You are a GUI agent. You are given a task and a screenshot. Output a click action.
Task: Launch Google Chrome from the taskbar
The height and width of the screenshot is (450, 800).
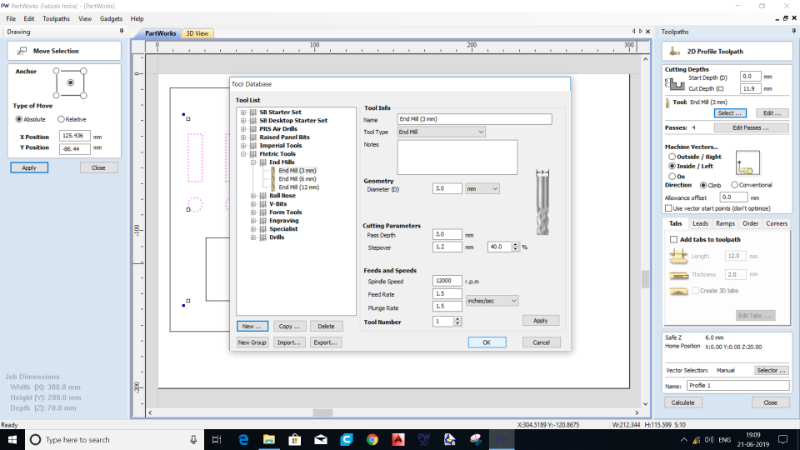(x=372, y=439)
